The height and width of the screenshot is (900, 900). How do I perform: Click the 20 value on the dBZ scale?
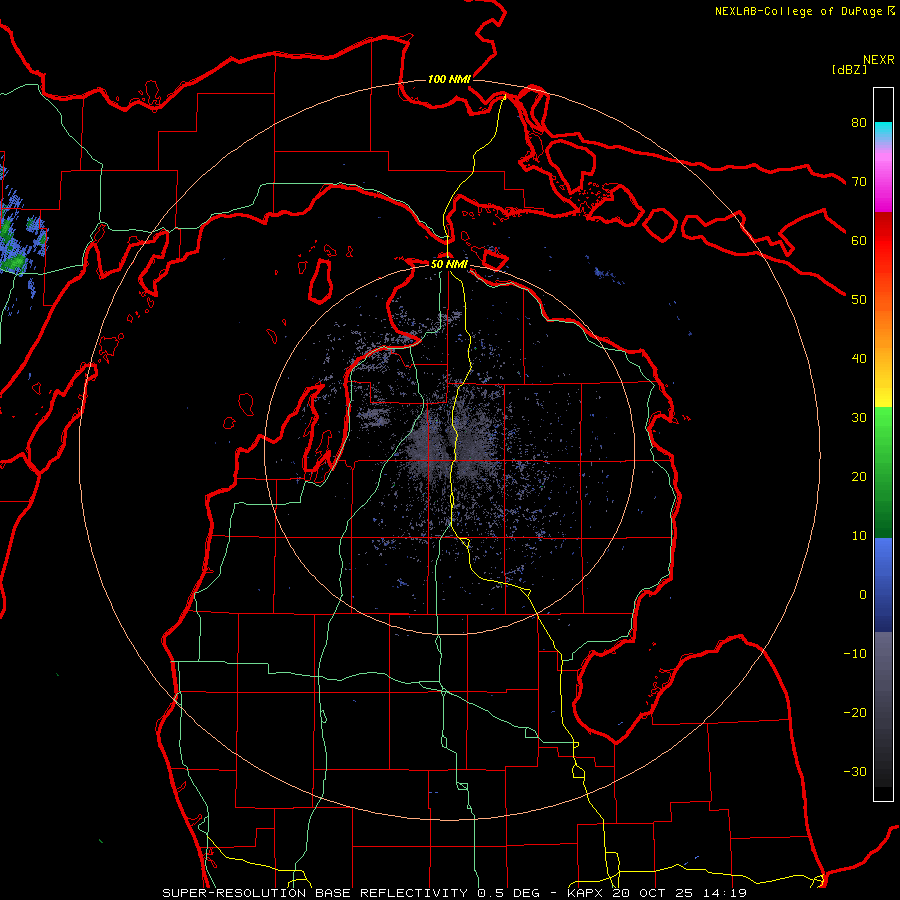pos(859,476)
